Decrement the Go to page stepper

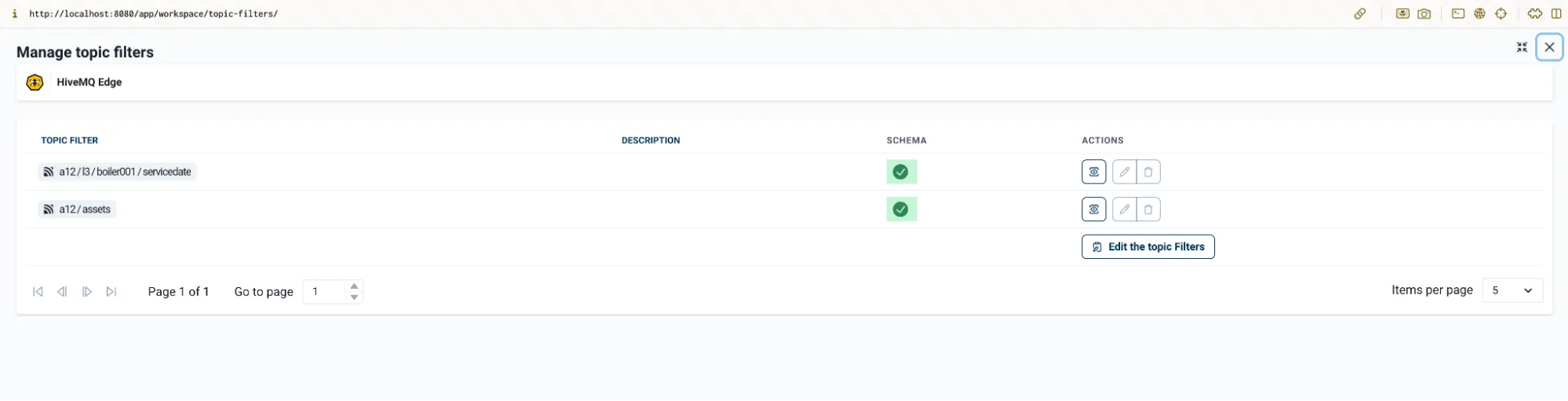coord(355,297)
